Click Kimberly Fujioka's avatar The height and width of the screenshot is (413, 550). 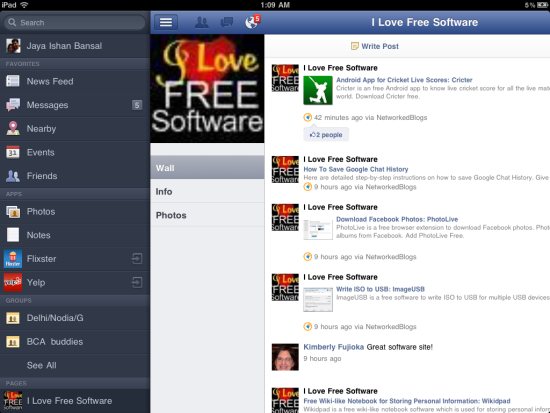(x=285, y=357)
